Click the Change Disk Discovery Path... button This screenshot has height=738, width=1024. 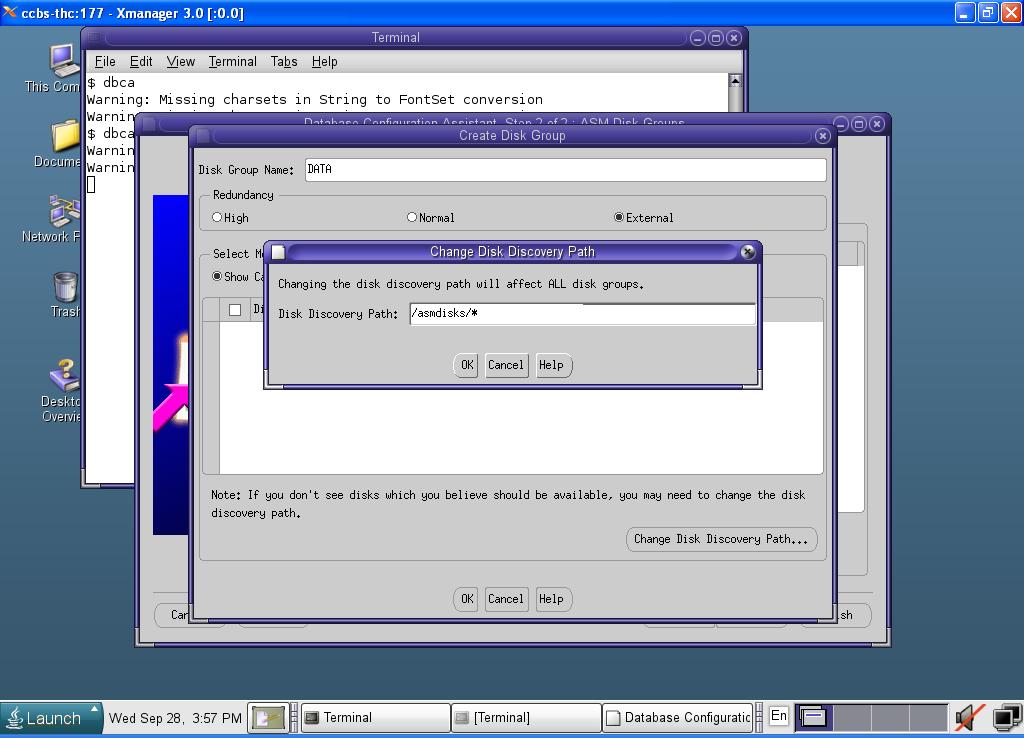(721, 539)
